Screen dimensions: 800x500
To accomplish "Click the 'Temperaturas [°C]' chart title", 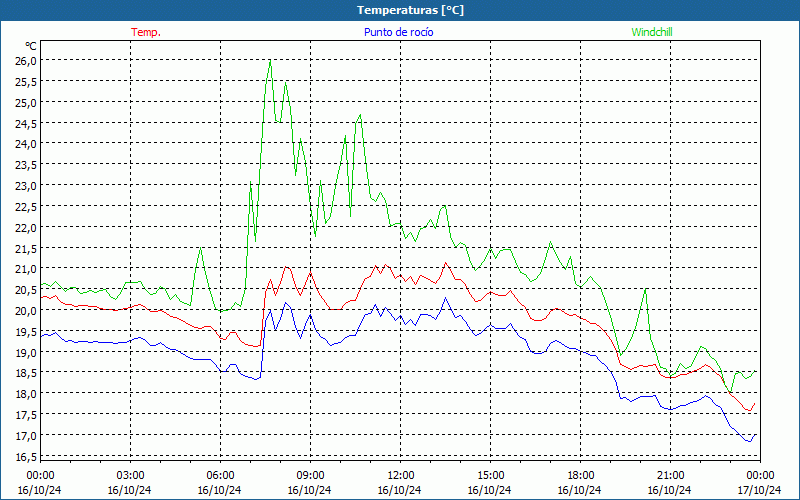I will (410, 10).
